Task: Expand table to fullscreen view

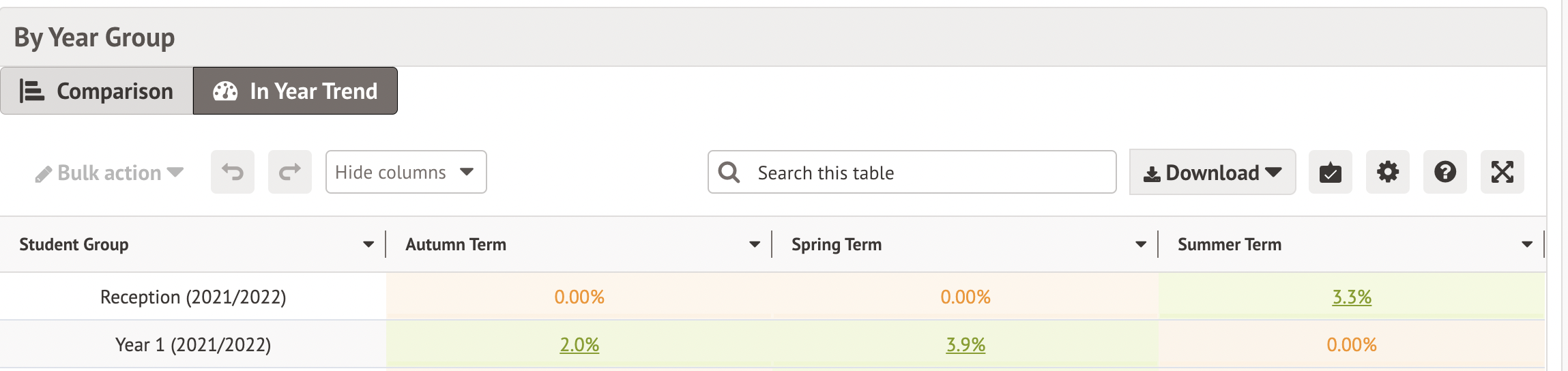Action: click(1502, 172)
